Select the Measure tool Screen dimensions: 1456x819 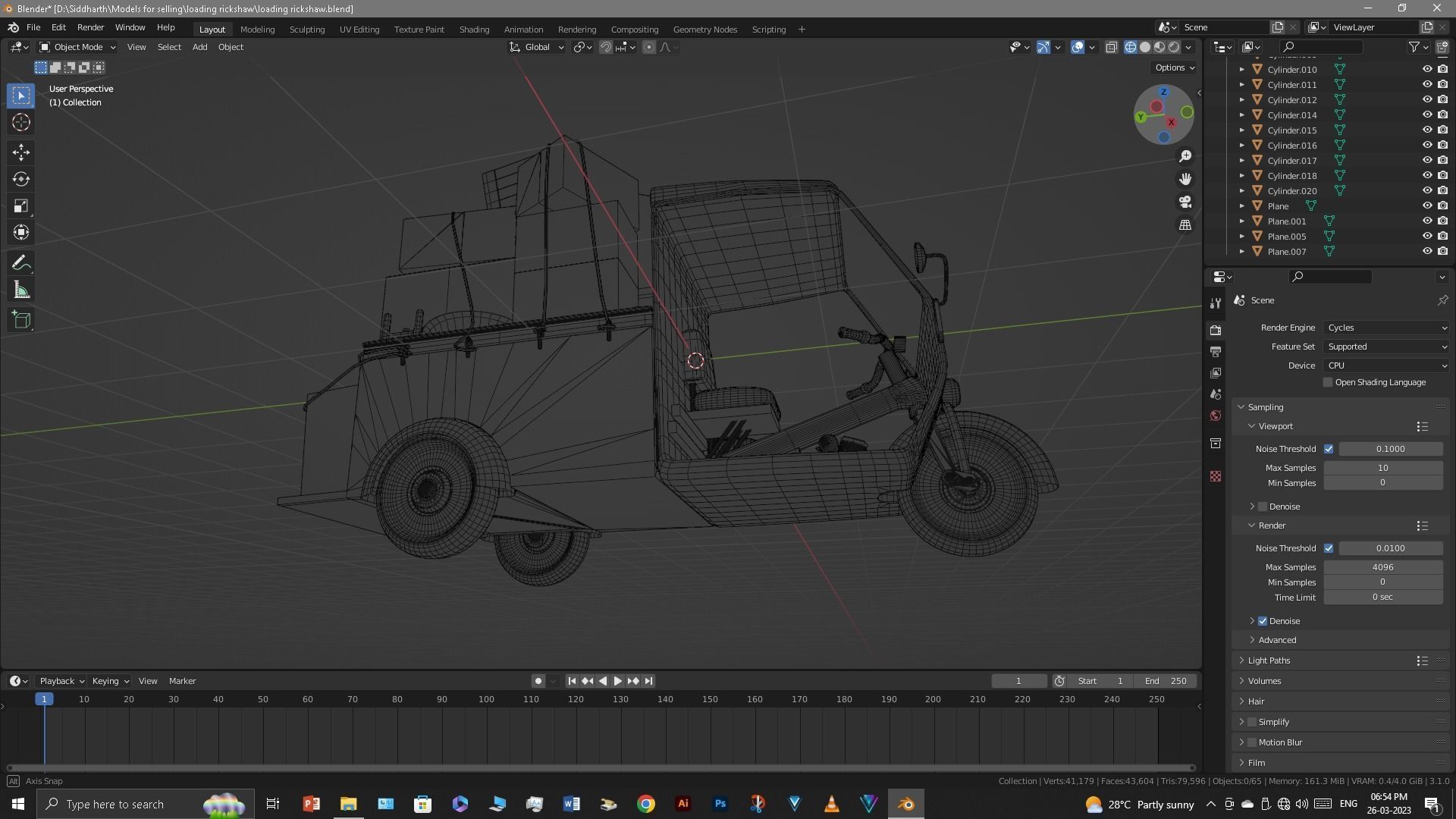click(21, 290)
